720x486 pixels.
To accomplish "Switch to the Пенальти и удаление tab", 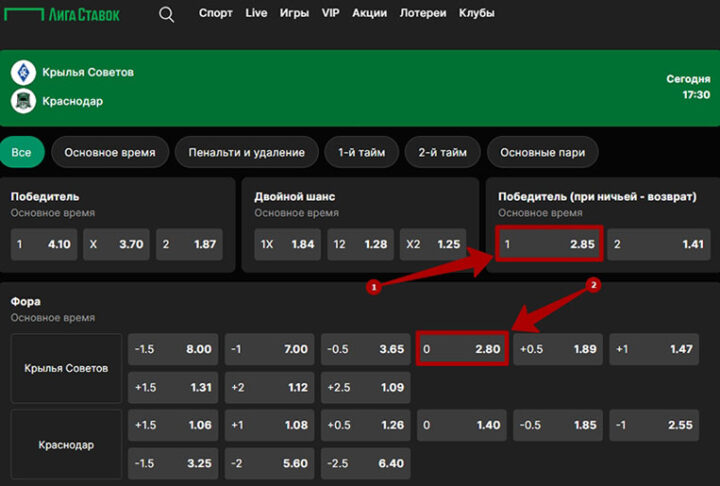I will (247, 152).
